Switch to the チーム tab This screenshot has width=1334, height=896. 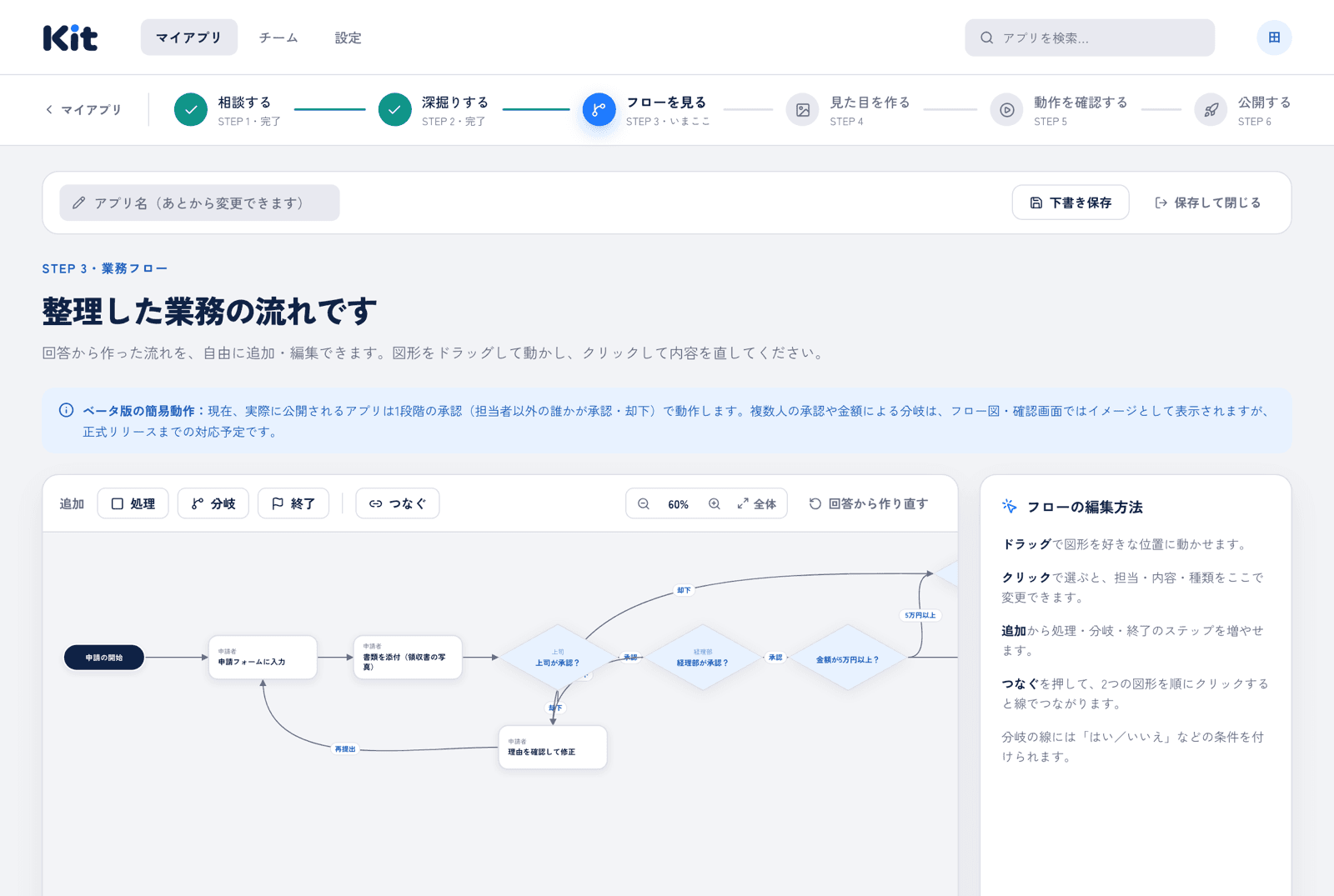[x=278, y=38]
